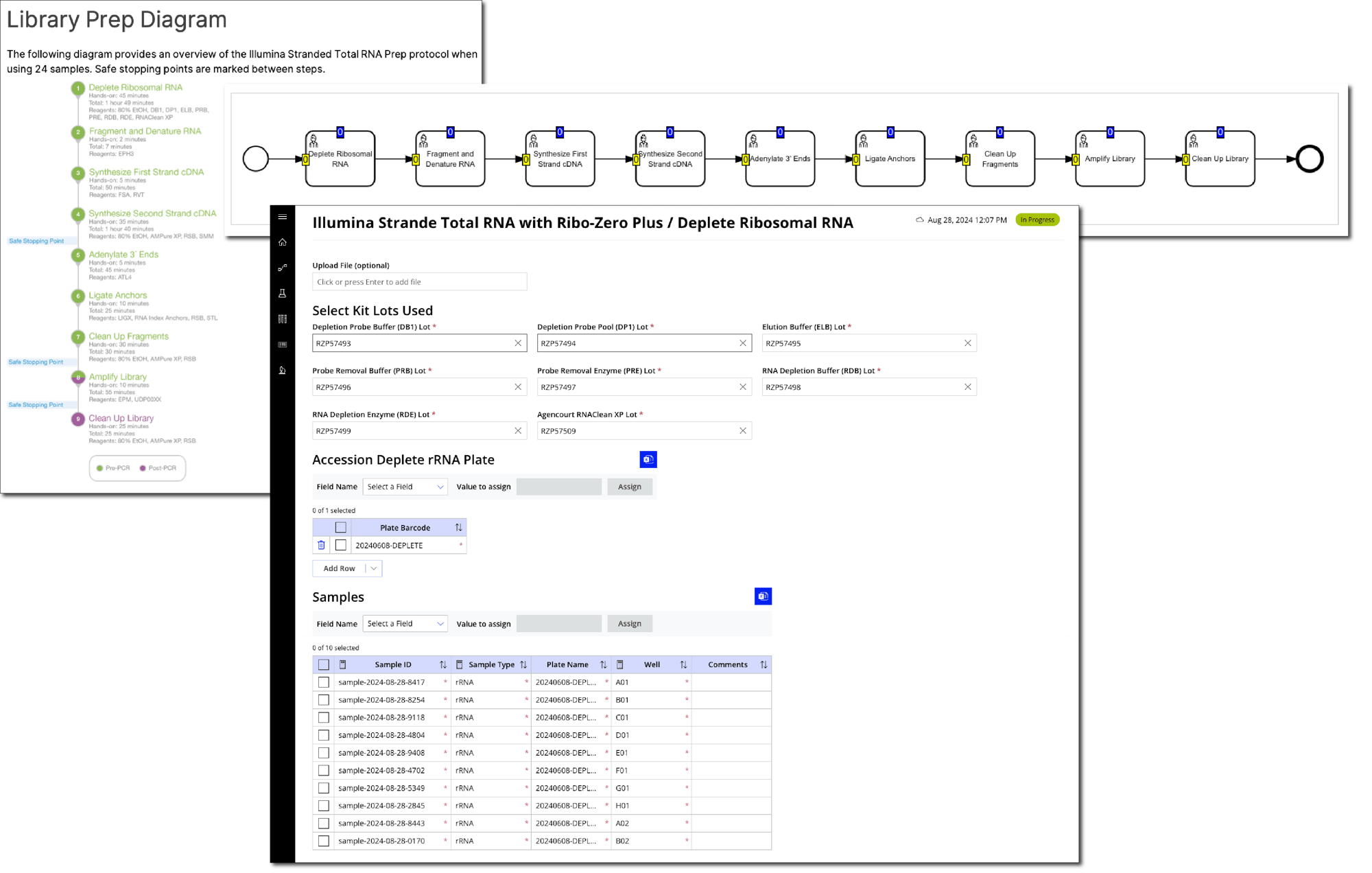Screen dimensions: 1372x873
Task: Sort samples by Sample Type column
Action: [x=523, y=664]
